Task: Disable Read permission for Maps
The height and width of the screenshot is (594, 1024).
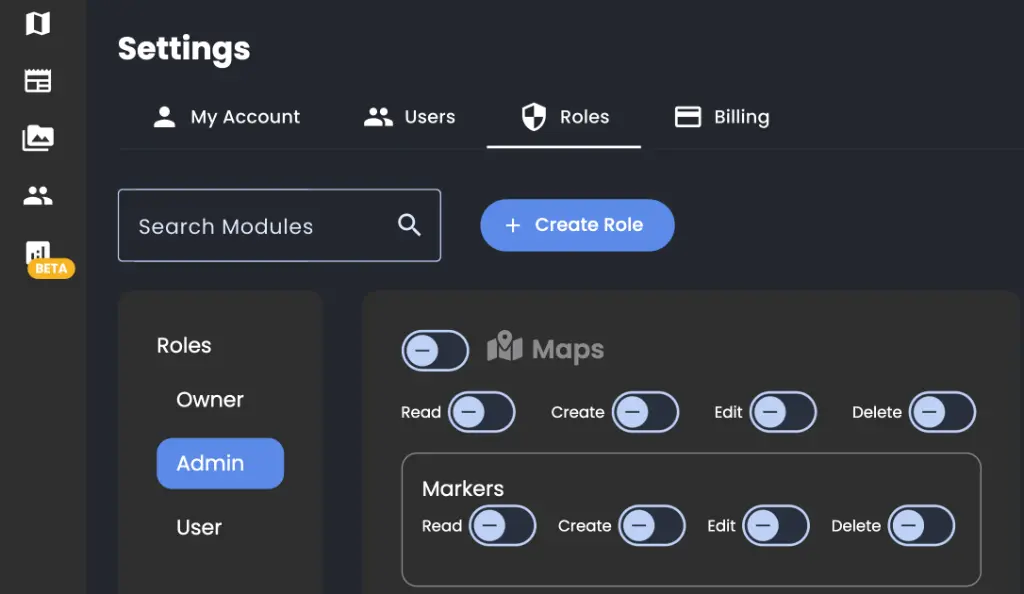Action: 483,412
